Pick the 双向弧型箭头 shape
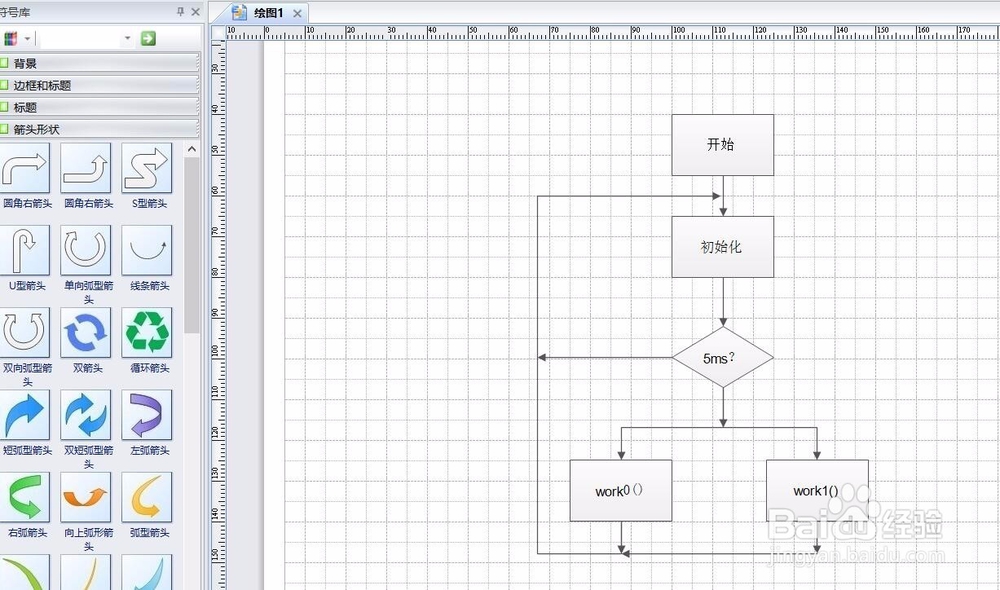1000x590 pixels. click(x=25, y=332)
